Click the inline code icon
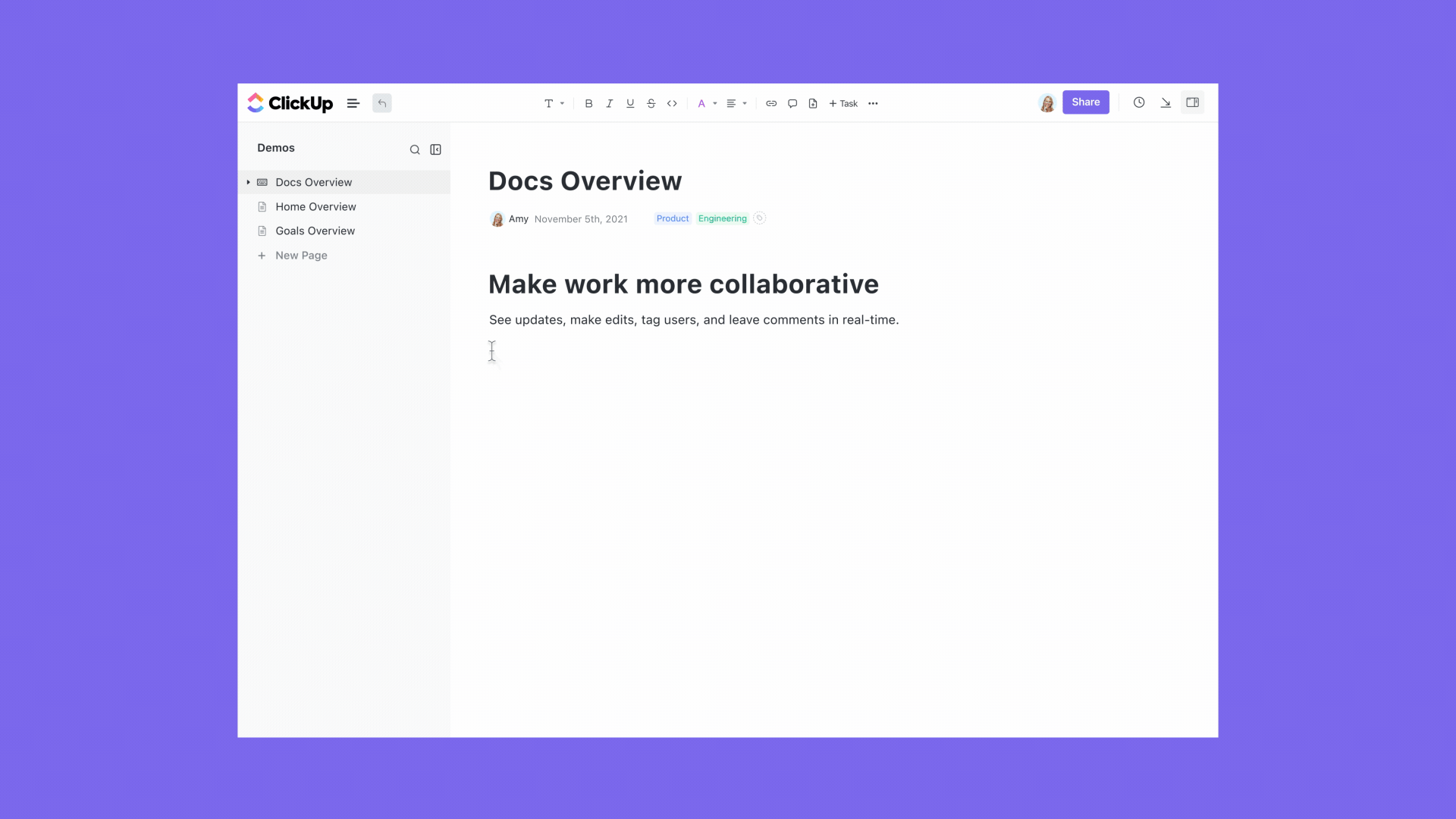Image resolution: width=1456 pixels, height=819 pixels. (x=672, y=103)
